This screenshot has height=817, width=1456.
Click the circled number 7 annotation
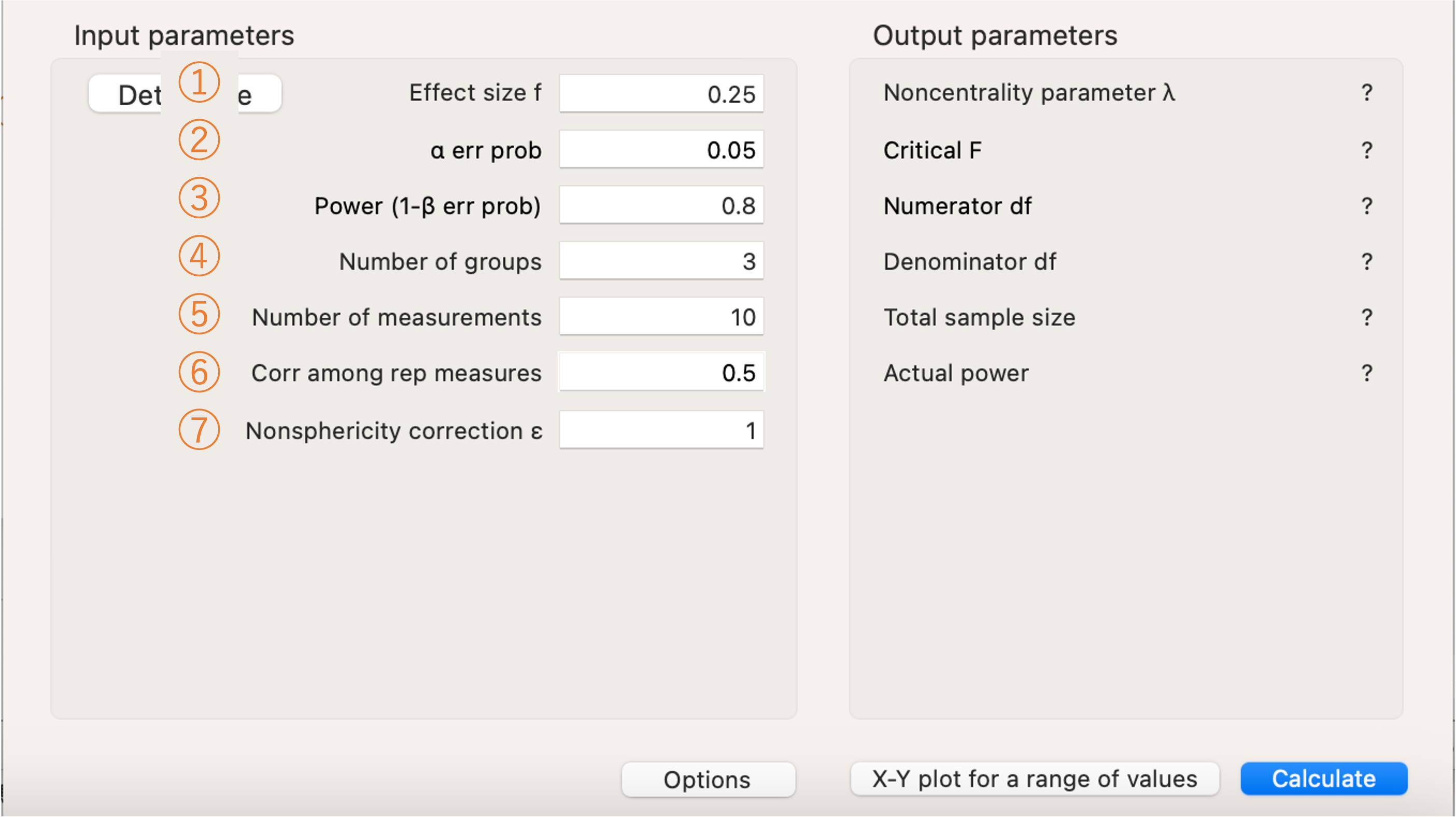(199, 430)
